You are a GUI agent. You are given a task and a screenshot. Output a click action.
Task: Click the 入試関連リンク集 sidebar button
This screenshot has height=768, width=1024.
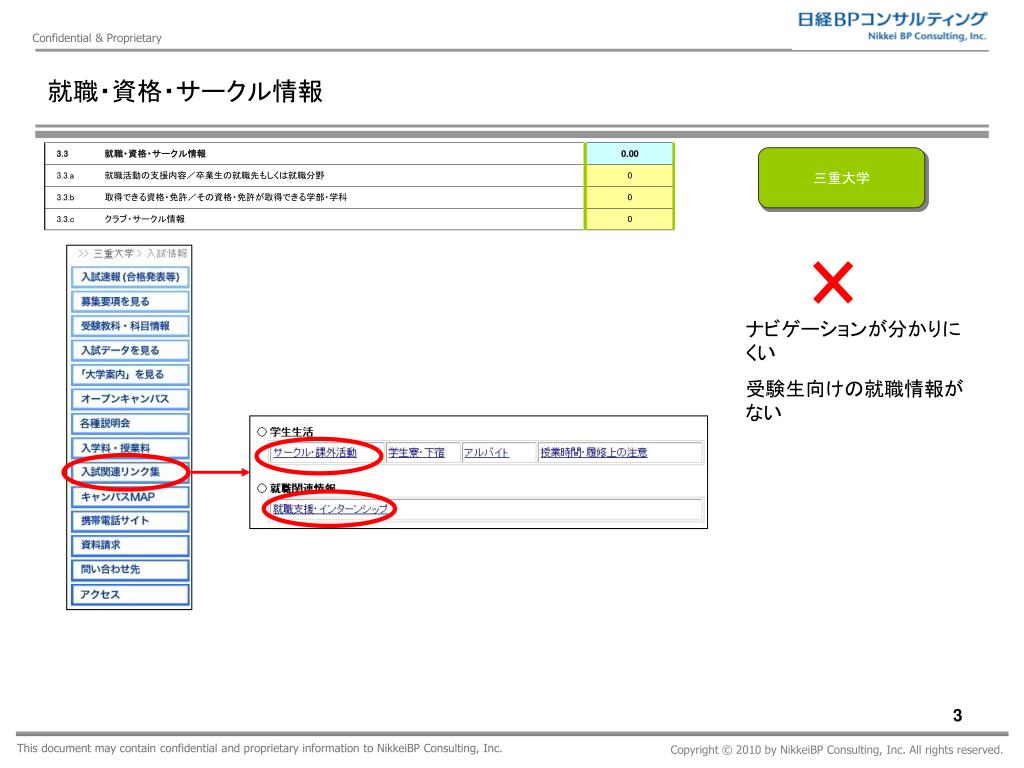pyautogui.click(x=130, y=472)
